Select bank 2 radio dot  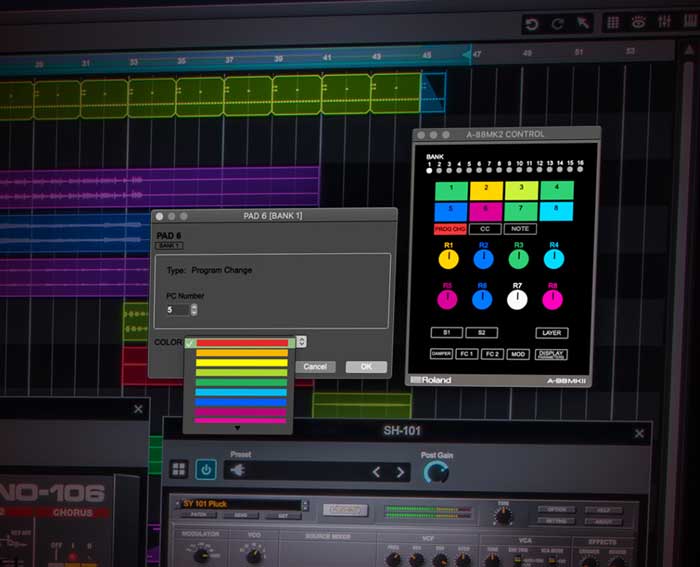(439, 170)
